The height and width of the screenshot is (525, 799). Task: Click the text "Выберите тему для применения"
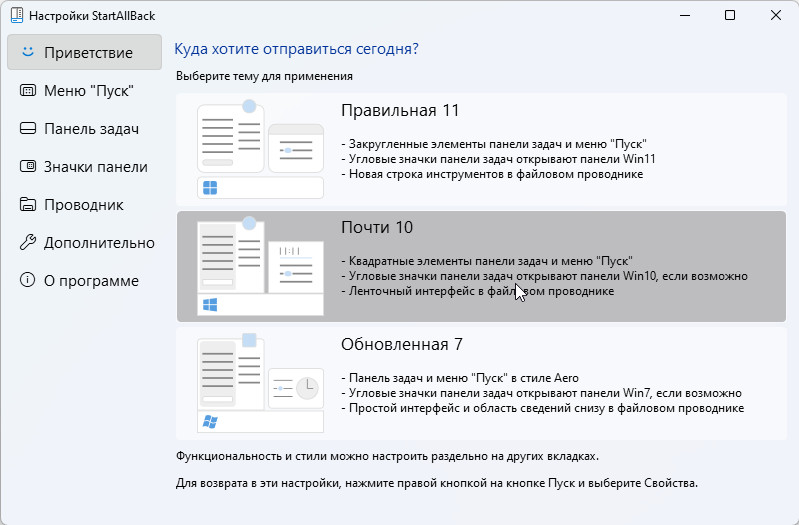coord(264,76)
